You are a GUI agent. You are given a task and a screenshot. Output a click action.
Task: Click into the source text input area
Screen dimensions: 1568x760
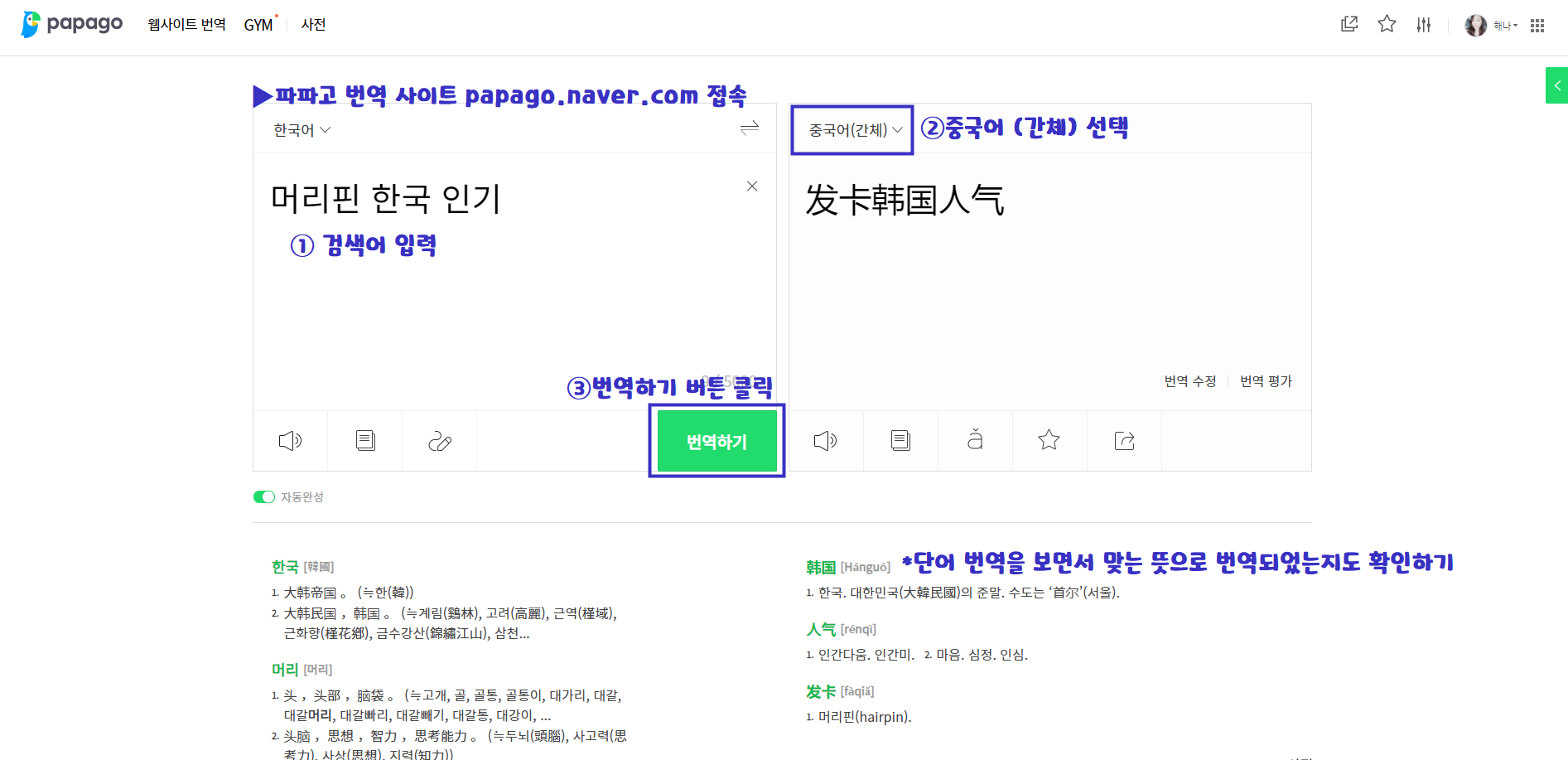[514, 282]
